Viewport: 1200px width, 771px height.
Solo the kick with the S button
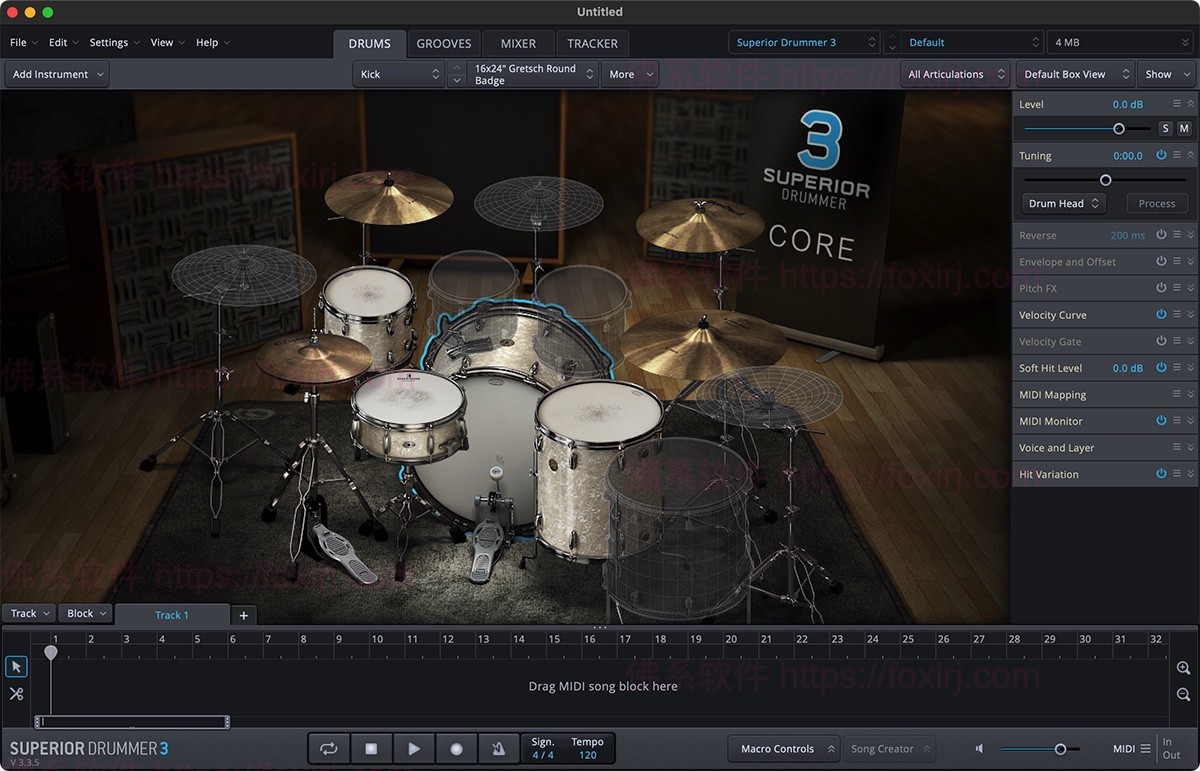pyautogui.click(x=1164, y=128)
